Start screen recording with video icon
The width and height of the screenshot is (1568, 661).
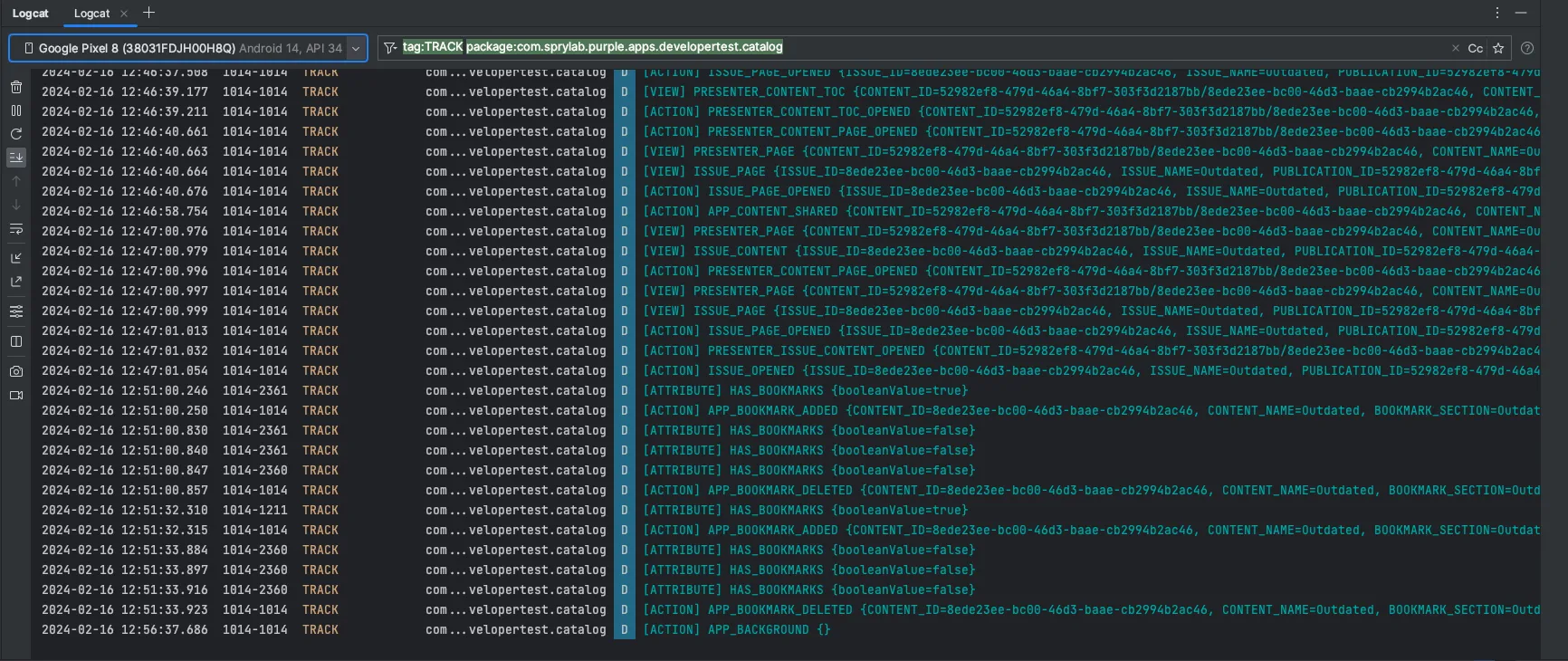tap(16, 395)
